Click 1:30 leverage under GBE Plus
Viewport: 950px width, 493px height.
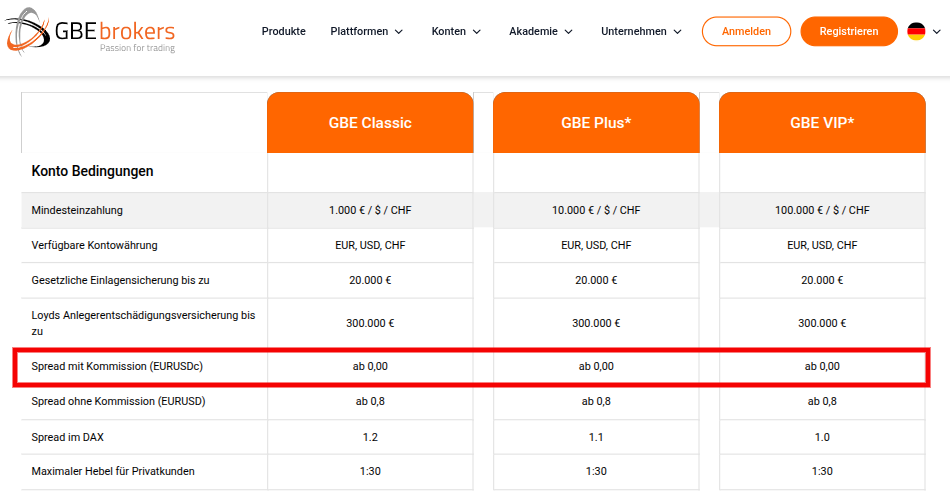pyautogui.click(x=596, y=471)
